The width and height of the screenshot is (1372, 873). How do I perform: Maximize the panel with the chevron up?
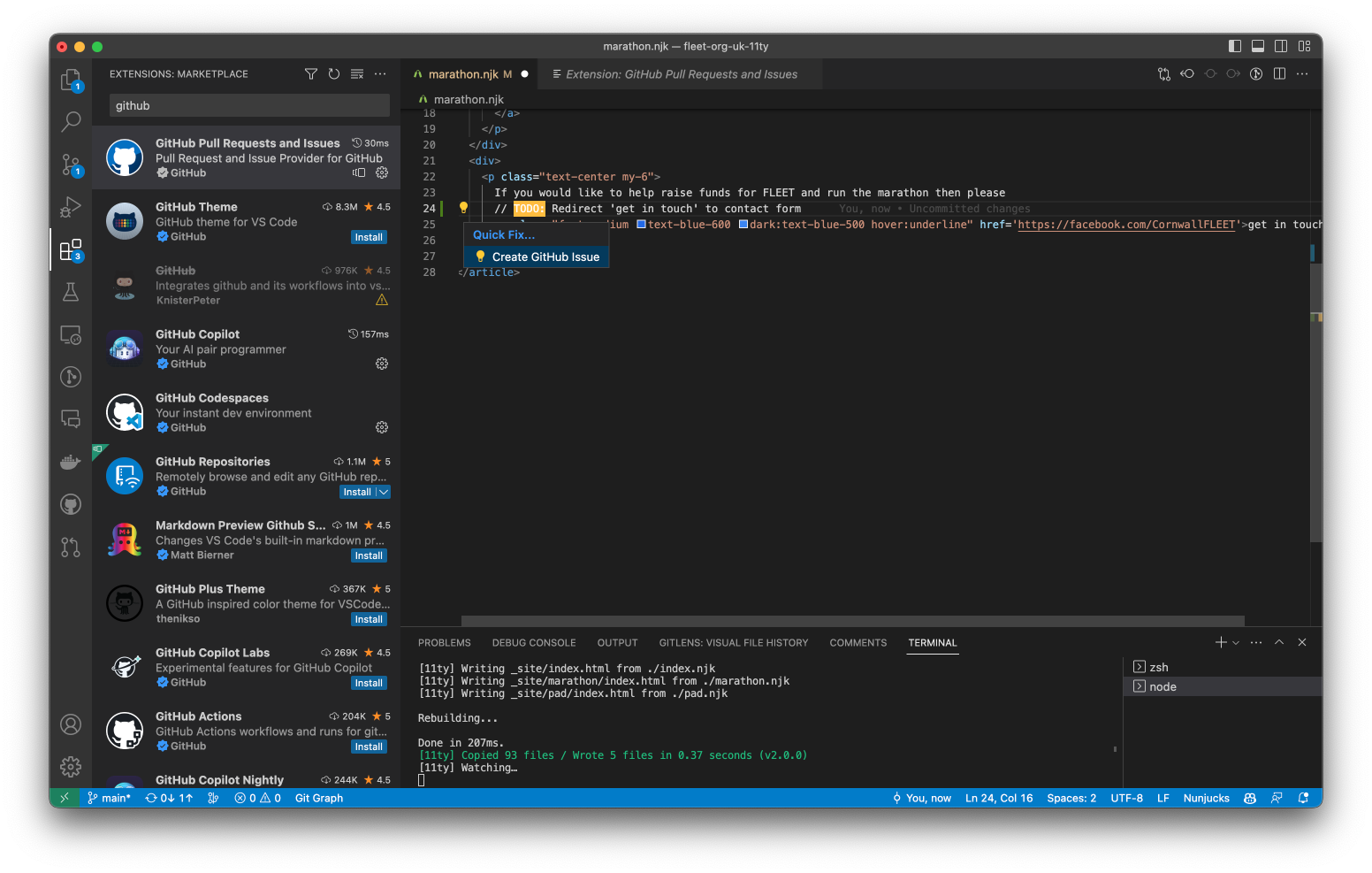tap(1279, 643)
